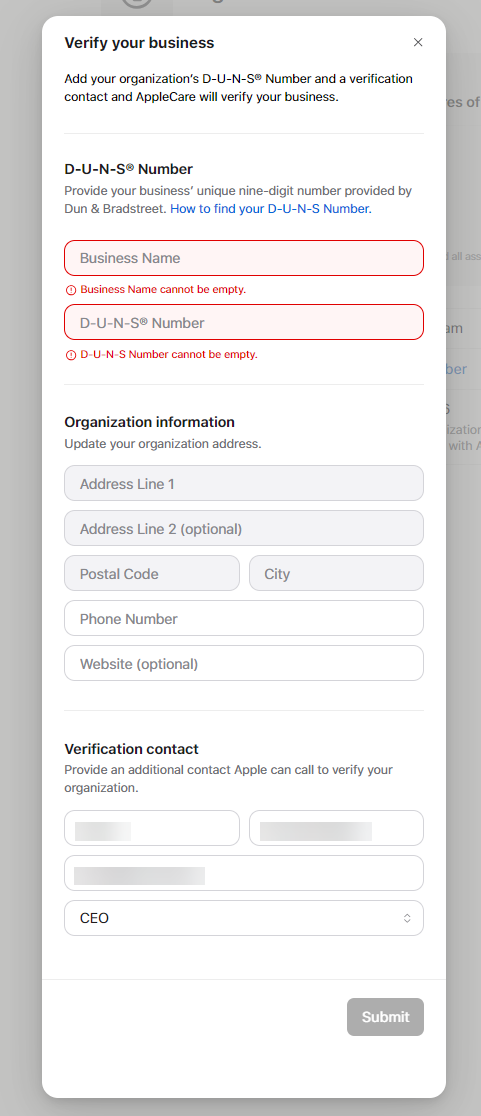Viewport: 481px width, 1116px height.
Task: Focus the Business Name field
Action: 244,258
